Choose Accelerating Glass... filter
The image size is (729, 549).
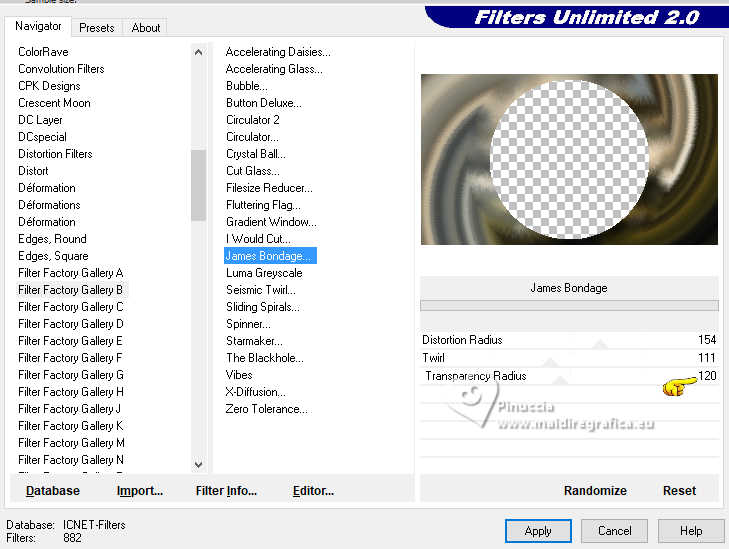point(274,69)
